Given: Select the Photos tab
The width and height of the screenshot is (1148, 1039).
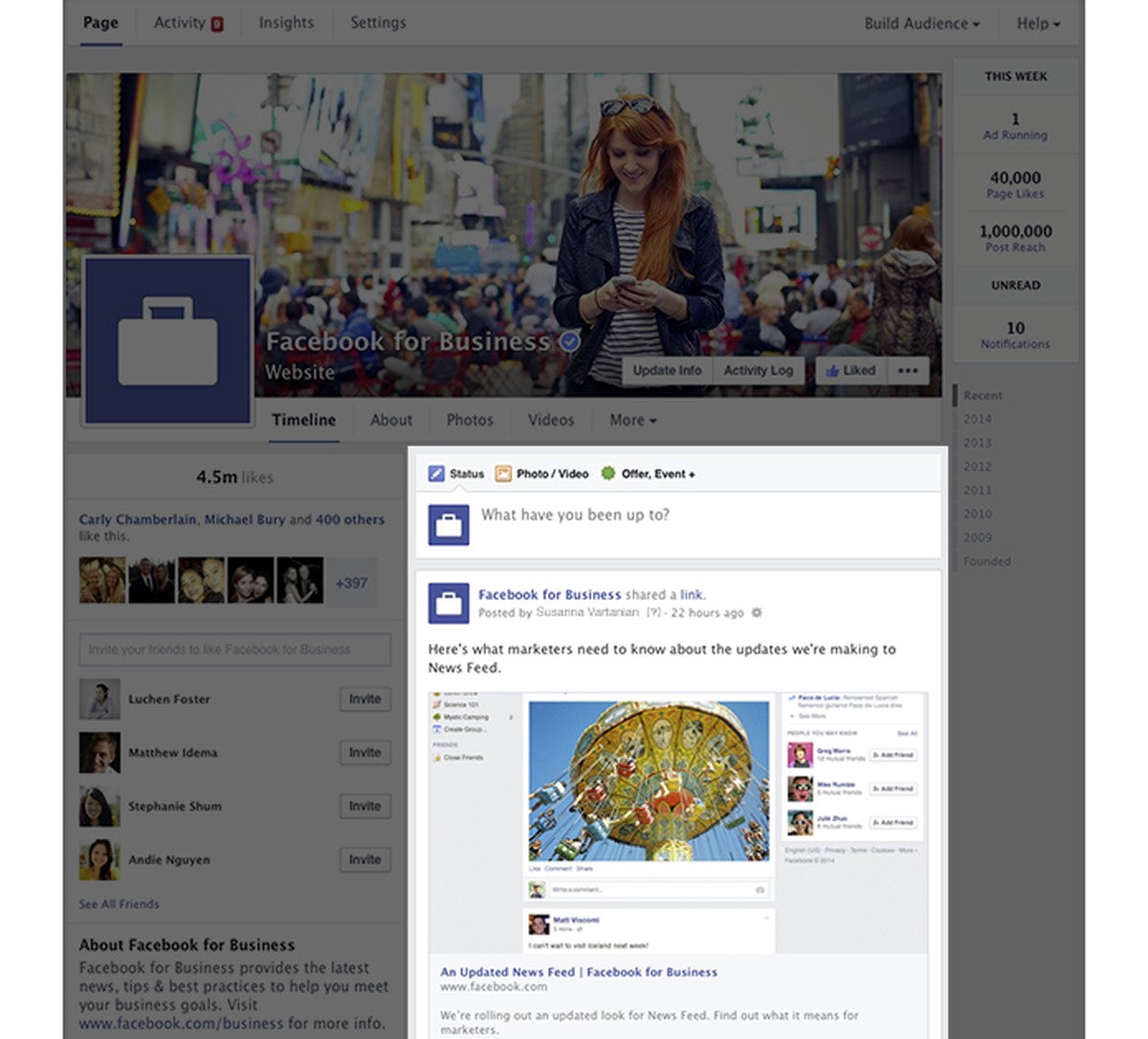Looking at the screenshot, I should click(470, 420).
